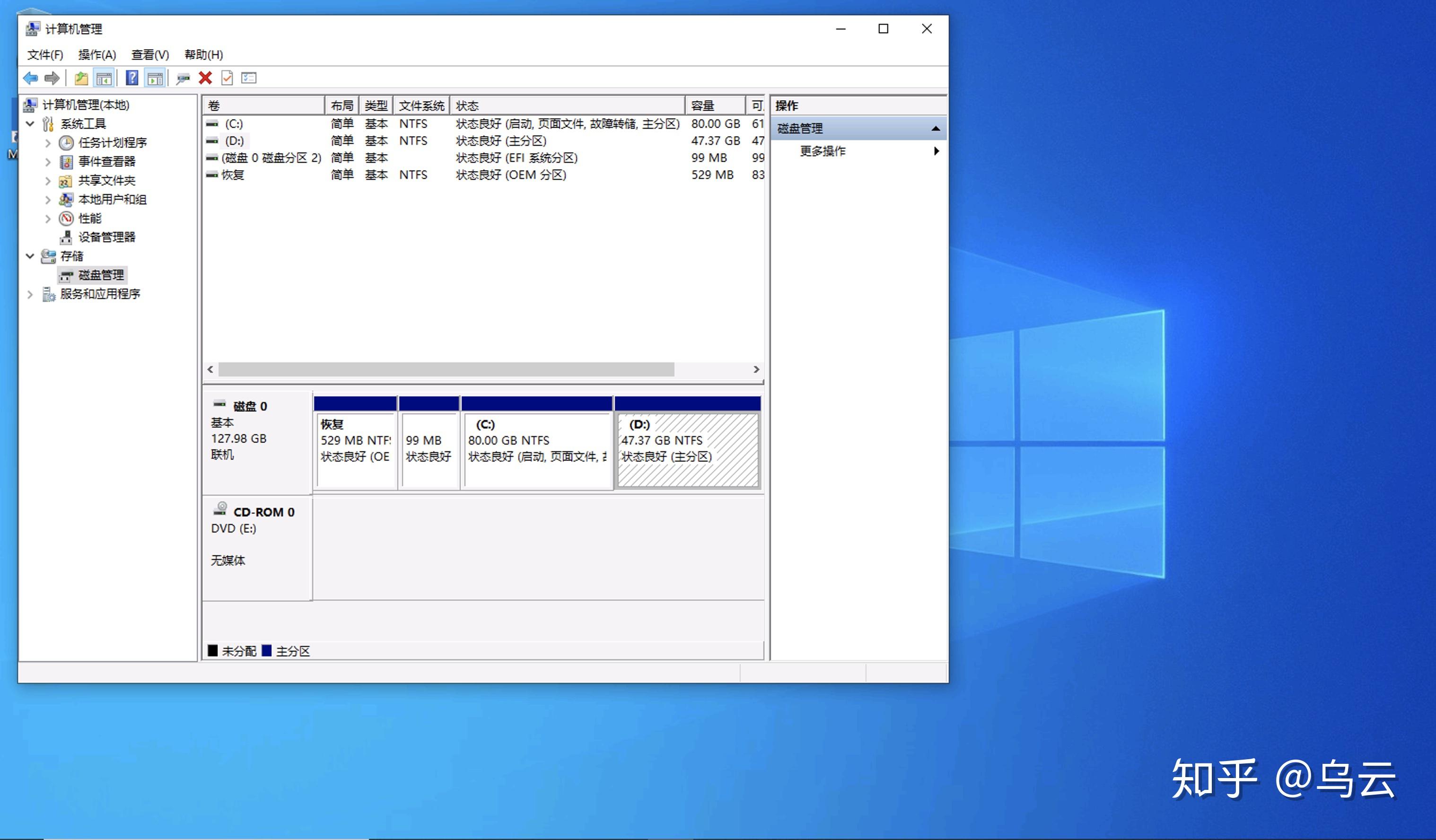Click the Properties checkmark toolbar icon
The width and height of the screenshot is (1436, 840).
(227, 78)
